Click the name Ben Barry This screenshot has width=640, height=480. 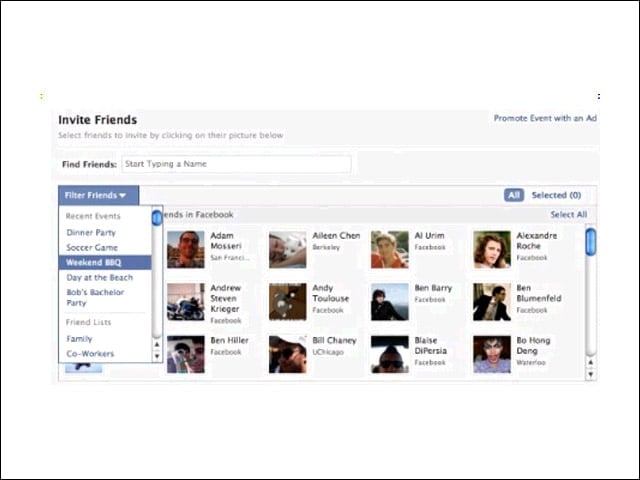(x=433, y=288)
